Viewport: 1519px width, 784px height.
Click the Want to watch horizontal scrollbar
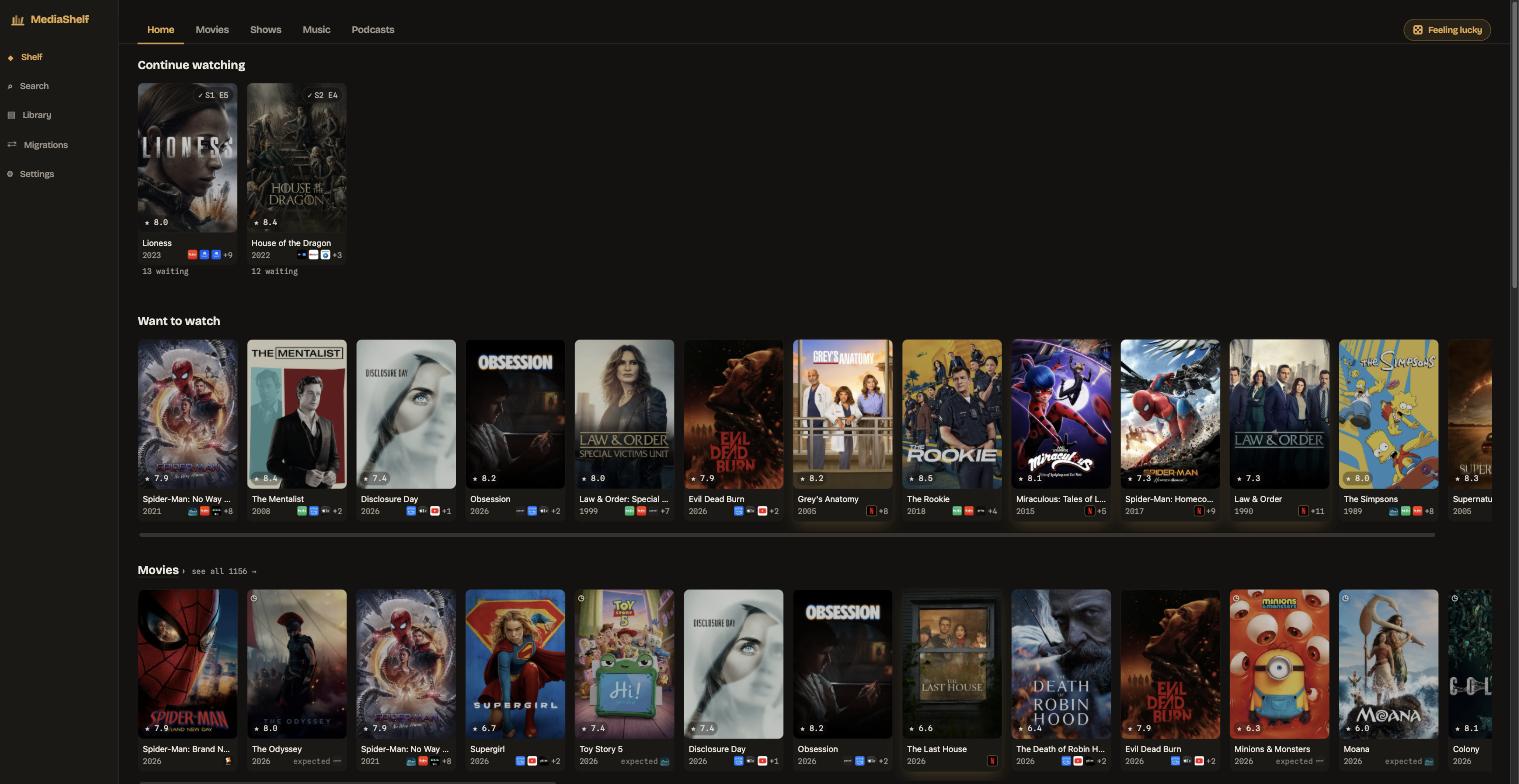point(786,535)
